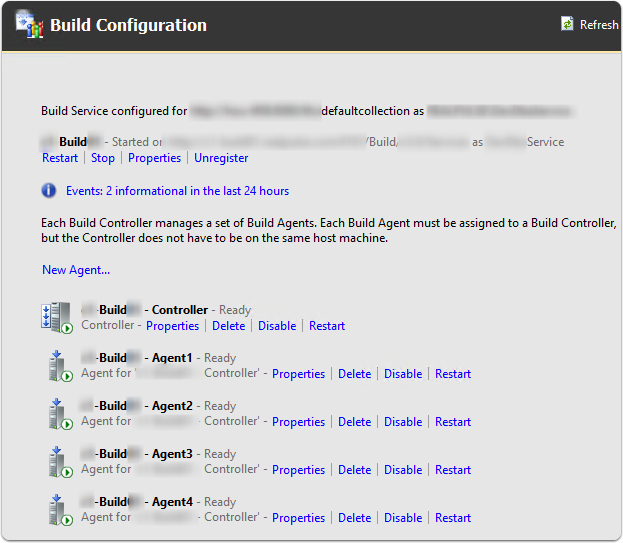Click the Build Controller server icon
The image size is (623, 543).
pos(56,317)
